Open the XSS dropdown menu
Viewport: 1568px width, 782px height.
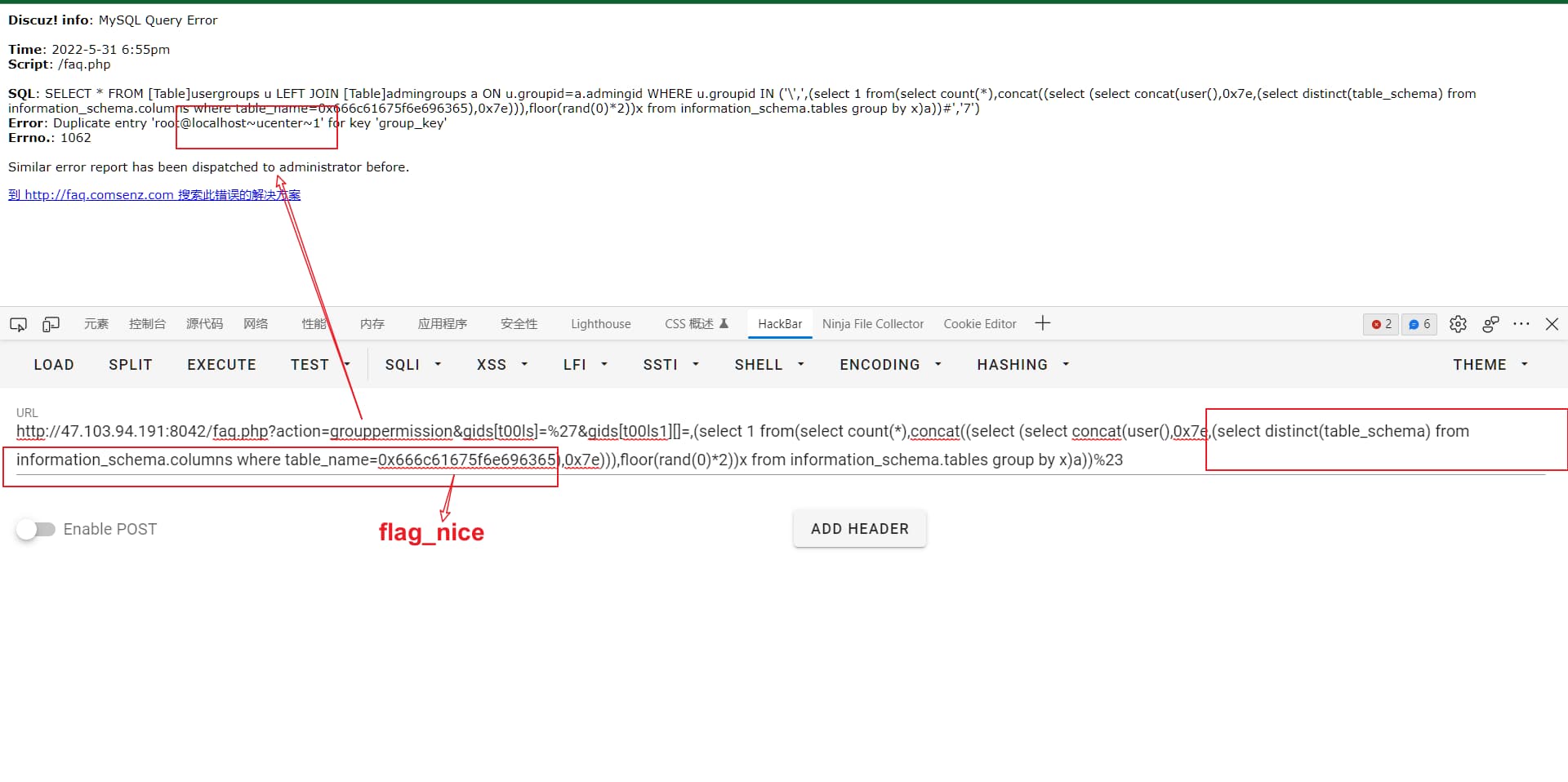(x=502, y=365)
